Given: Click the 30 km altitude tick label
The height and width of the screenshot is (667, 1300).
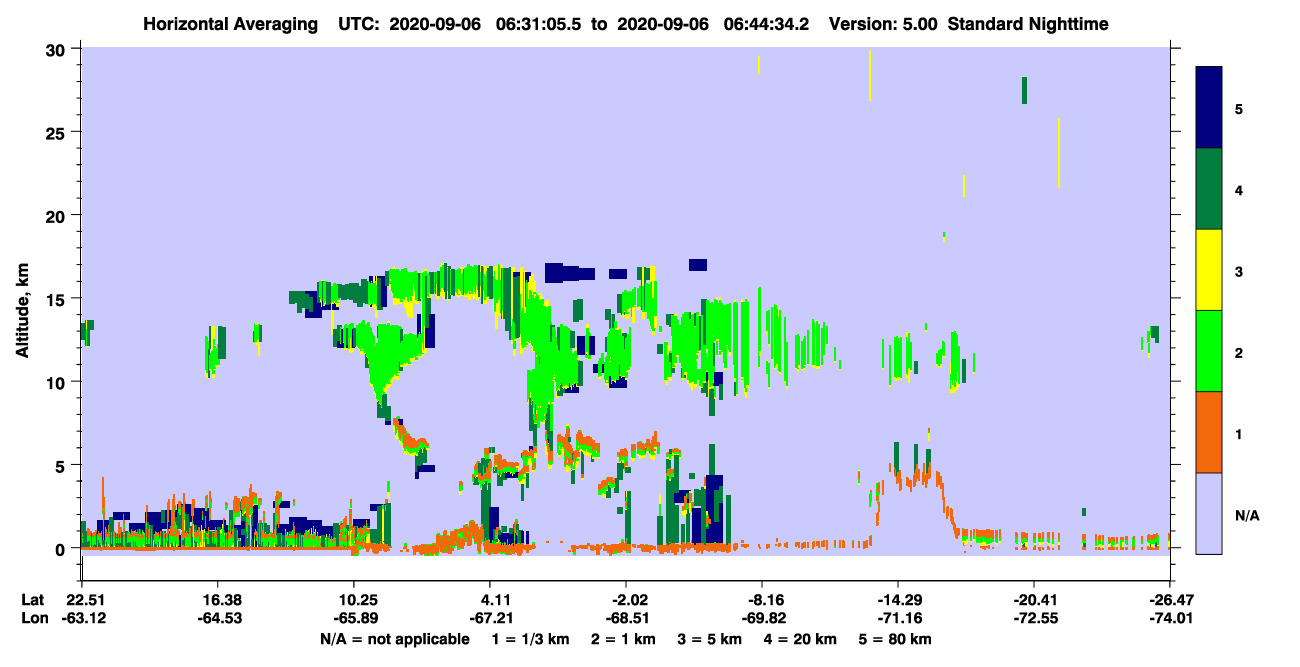Looking at the screenshot, I should (x=58, y=49).
